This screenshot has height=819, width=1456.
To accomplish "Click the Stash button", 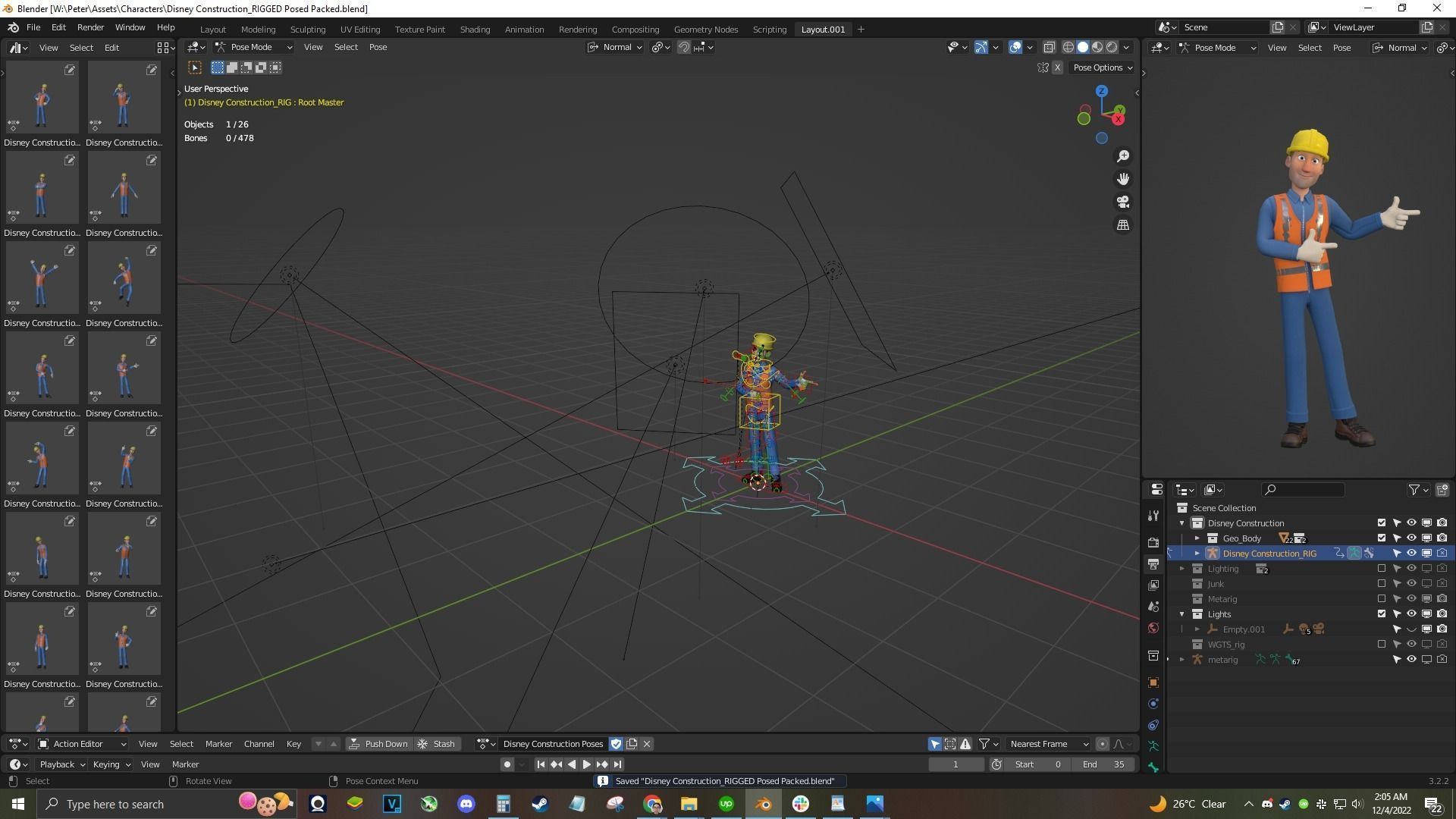I will [437, 744].
